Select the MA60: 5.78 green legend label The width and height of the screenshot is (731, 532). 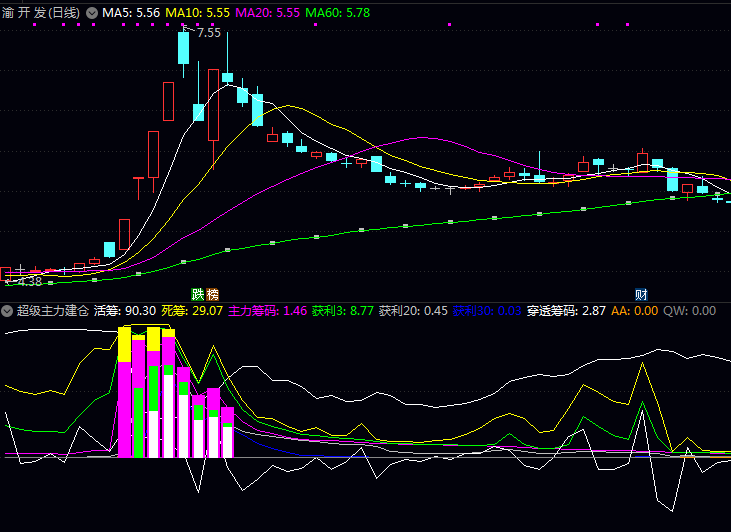336,13
